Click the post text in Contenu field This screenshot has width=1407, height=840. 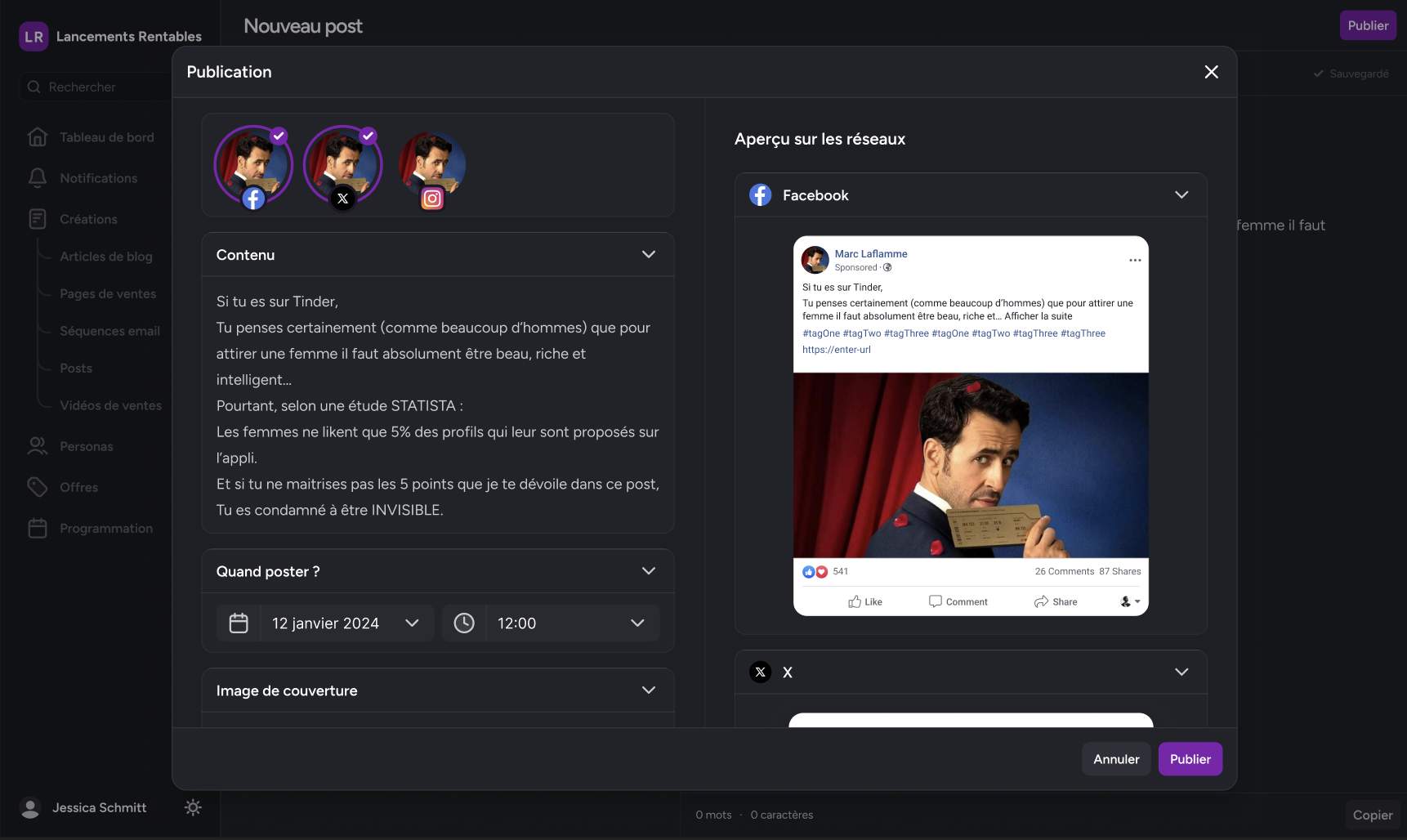point(437,405)
